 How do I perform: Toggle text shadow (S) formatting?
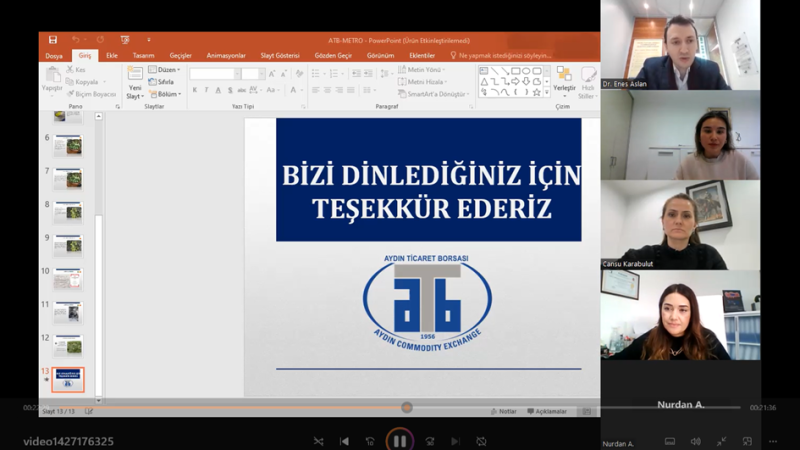(230, 90)
